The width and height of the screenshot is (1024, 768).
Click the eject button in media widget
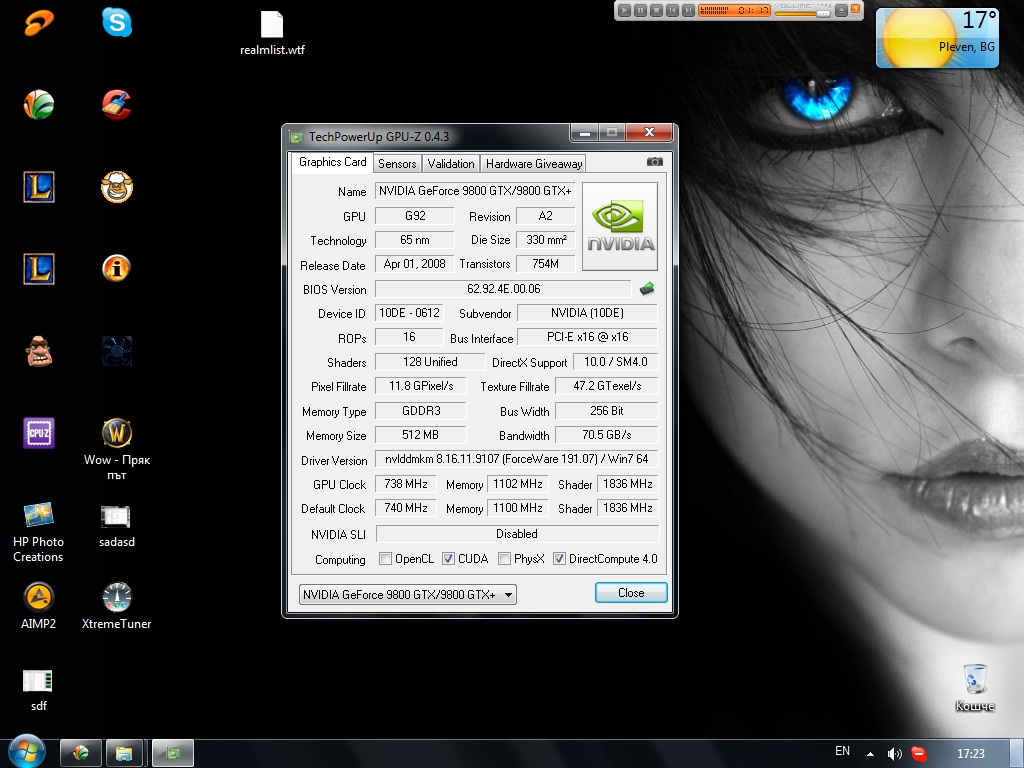(x=841, y=10)
